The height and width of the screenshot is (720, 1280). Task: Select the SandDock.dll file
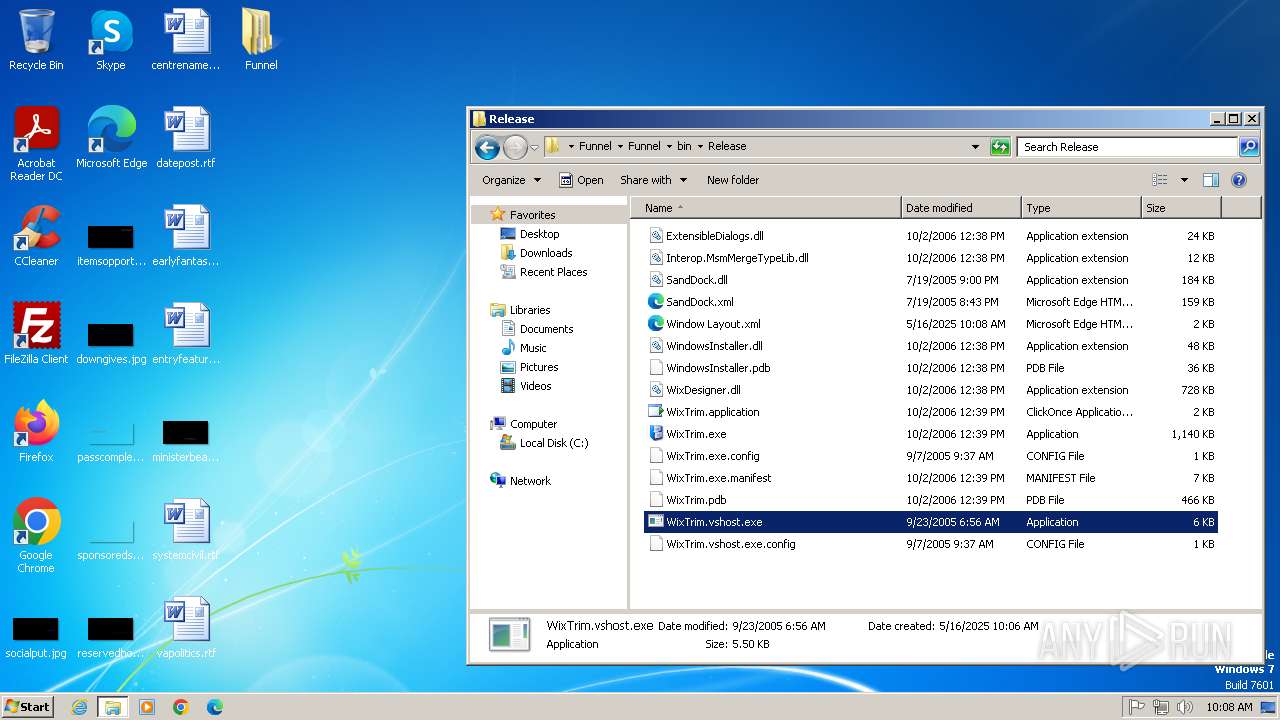[696, 280]
